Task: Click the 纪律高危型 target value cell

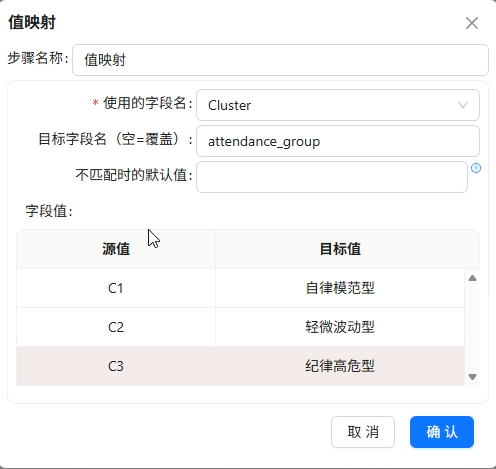Action: tap(340, 366)
